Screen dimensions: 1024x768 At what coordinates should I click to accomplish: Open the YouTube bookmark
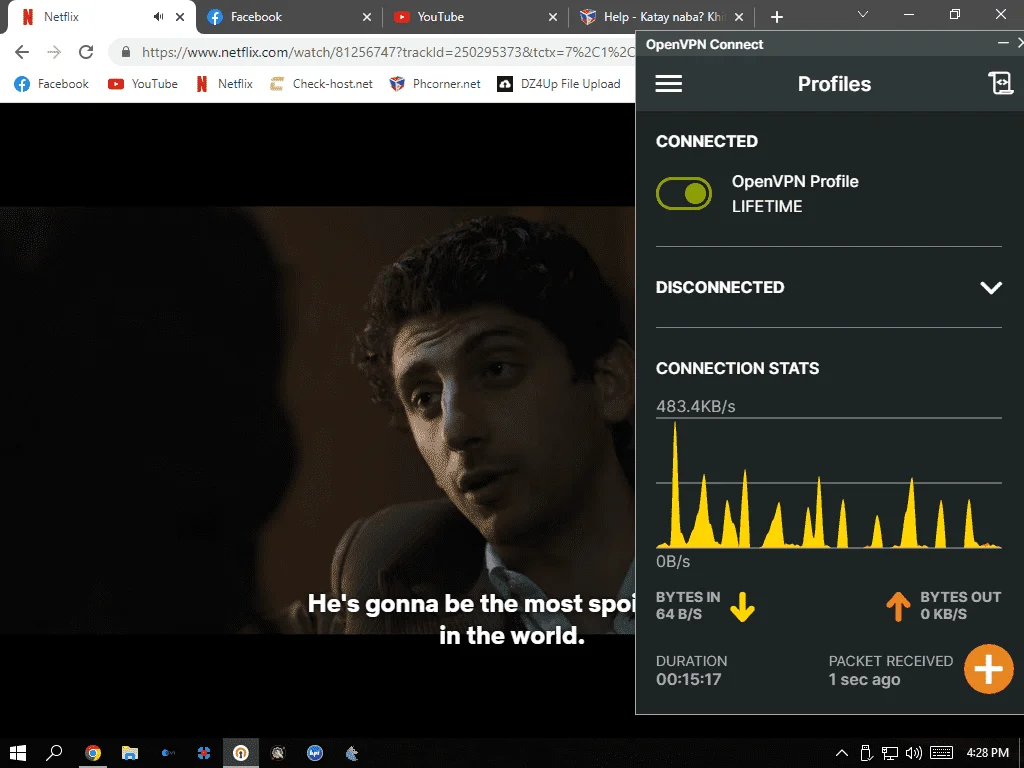click(143, 84)
